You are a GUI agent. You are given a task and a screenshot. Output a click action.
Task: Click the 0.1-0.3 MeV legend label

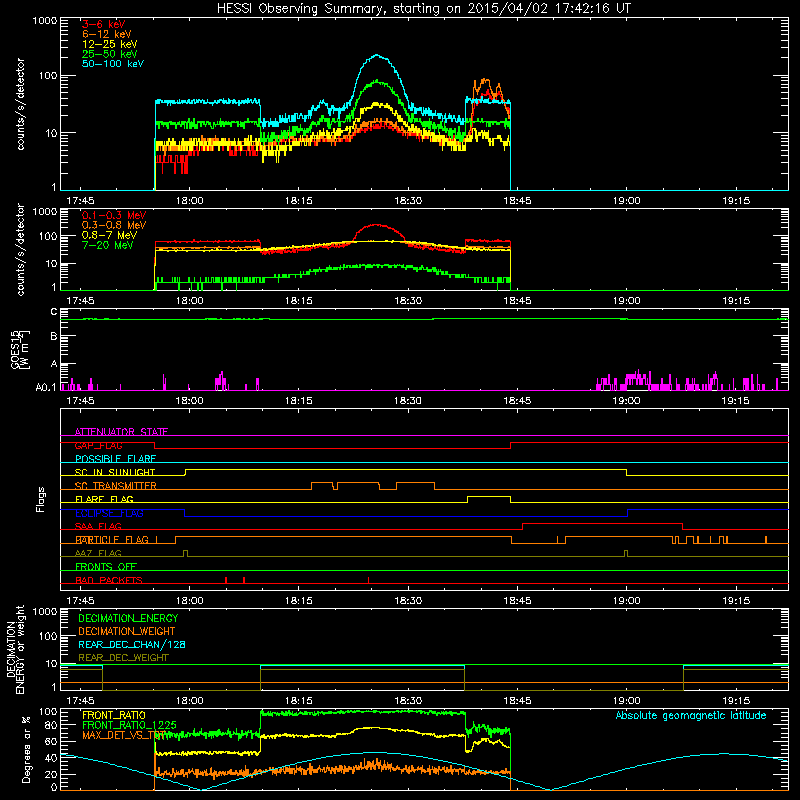pos(114,215)
